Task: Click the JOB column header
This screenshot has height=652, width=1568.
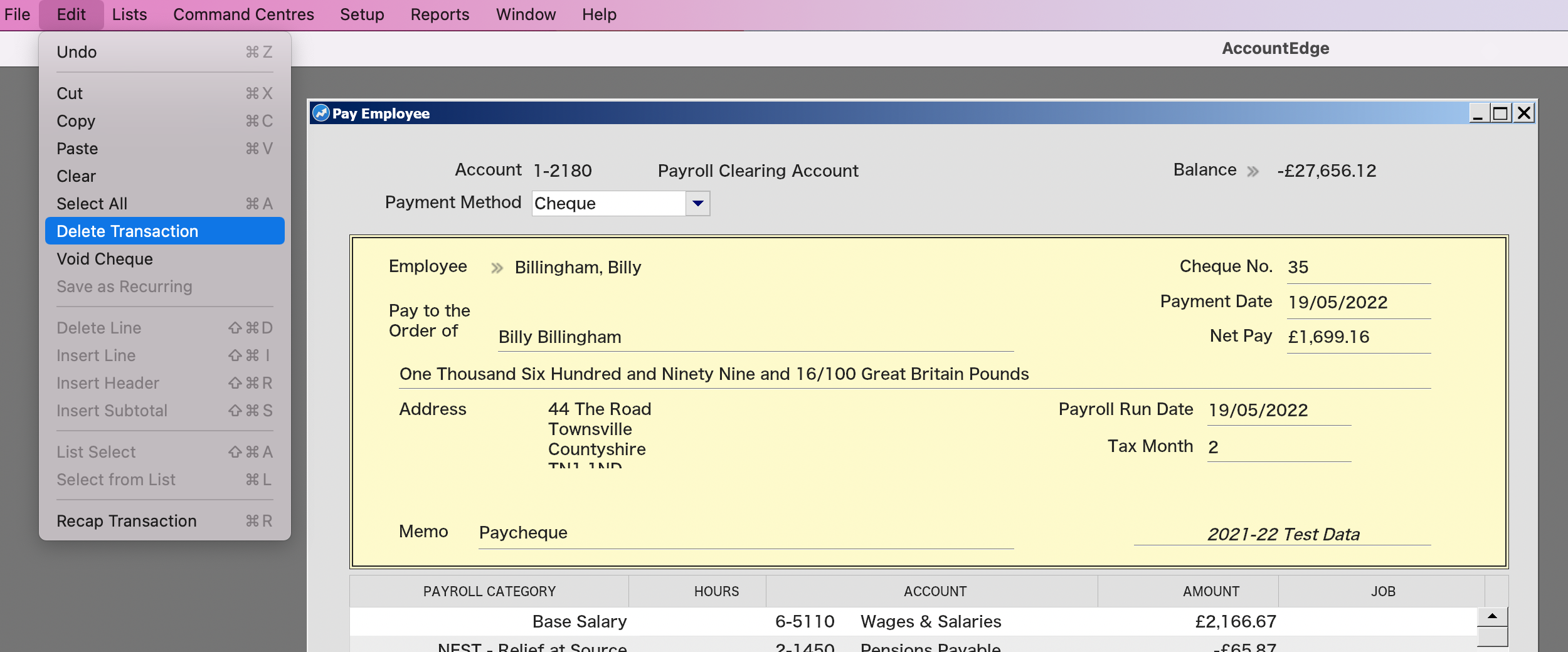Action: click(x=1383, y=591)
